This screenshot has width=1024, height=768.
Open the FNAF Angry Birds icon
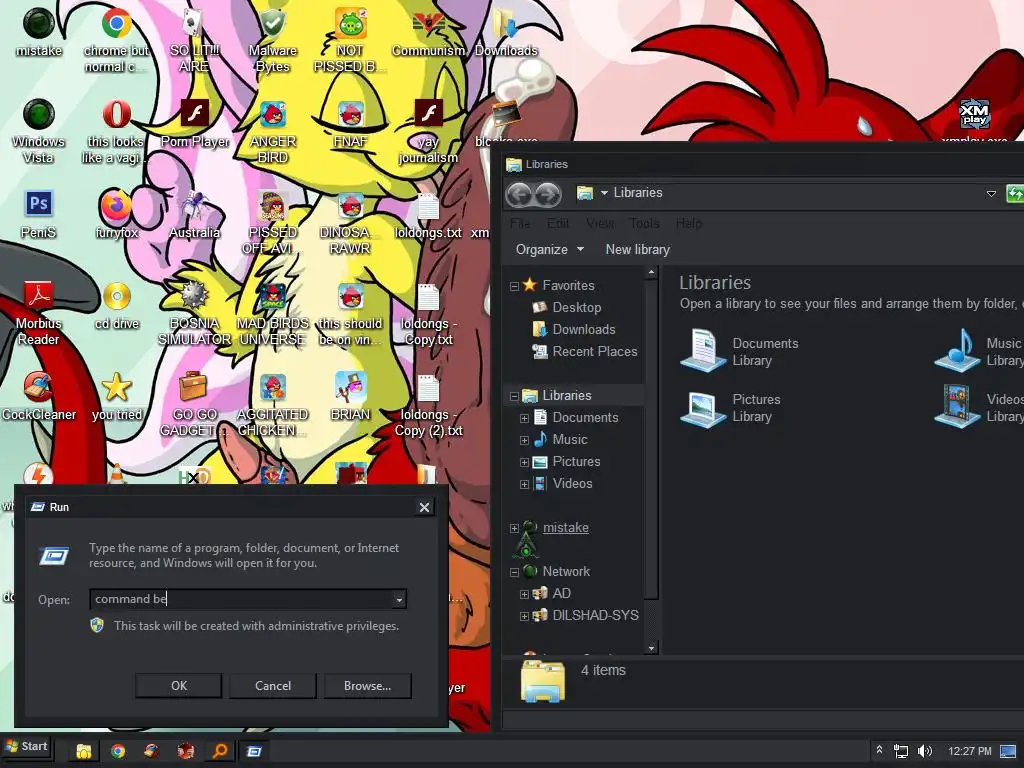351,124
